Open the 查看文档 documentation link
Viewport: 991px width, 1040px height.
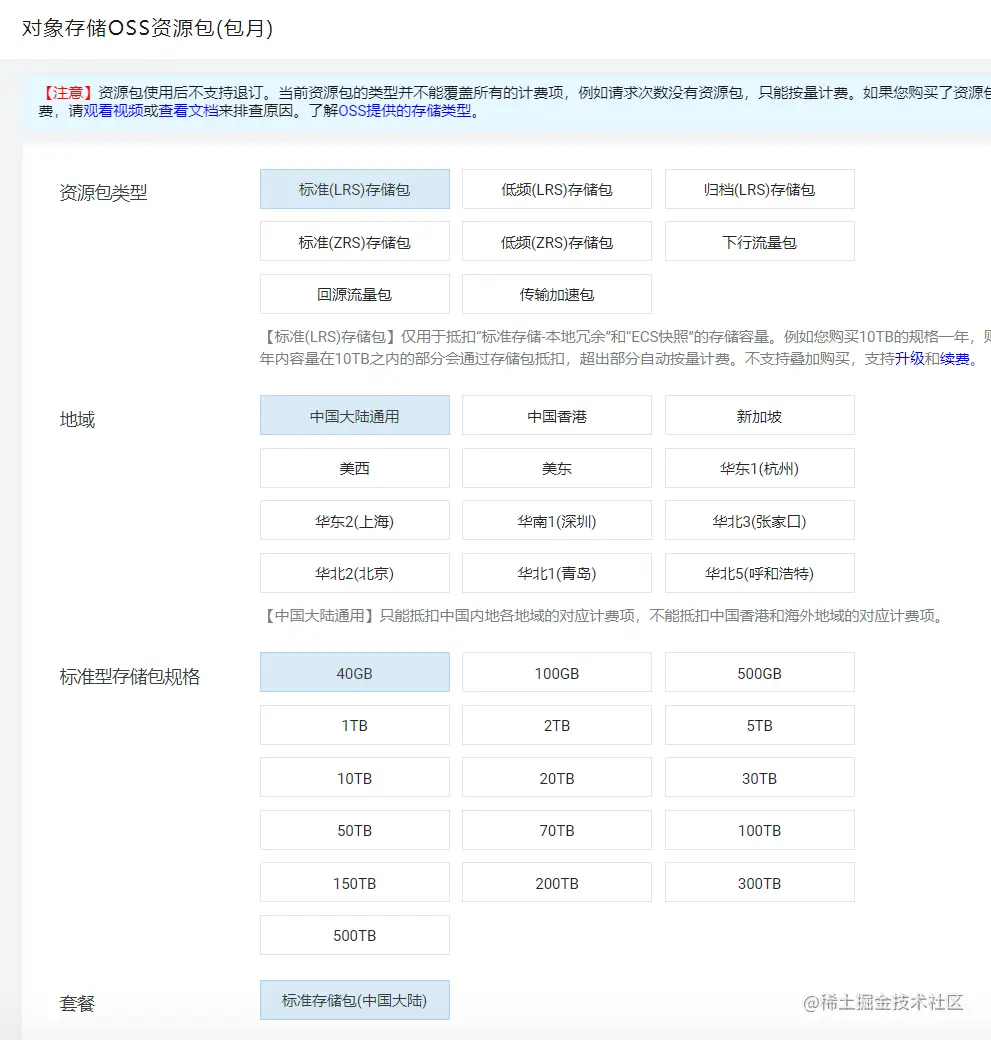(x=189, y=111)
